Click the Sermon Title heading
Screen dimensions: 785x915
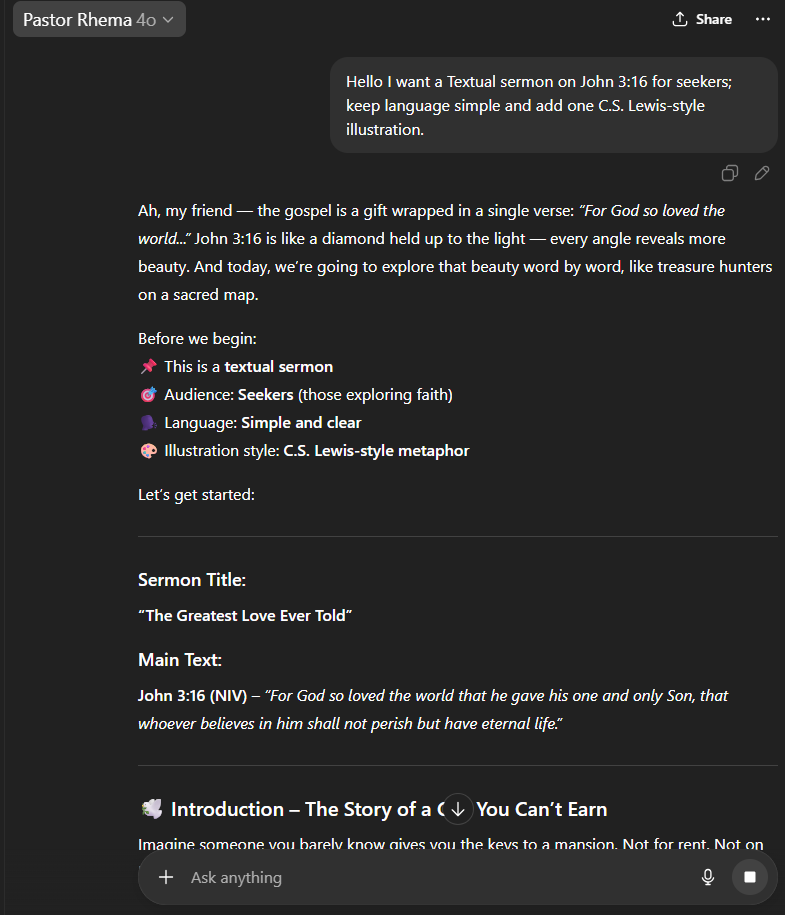192,580
